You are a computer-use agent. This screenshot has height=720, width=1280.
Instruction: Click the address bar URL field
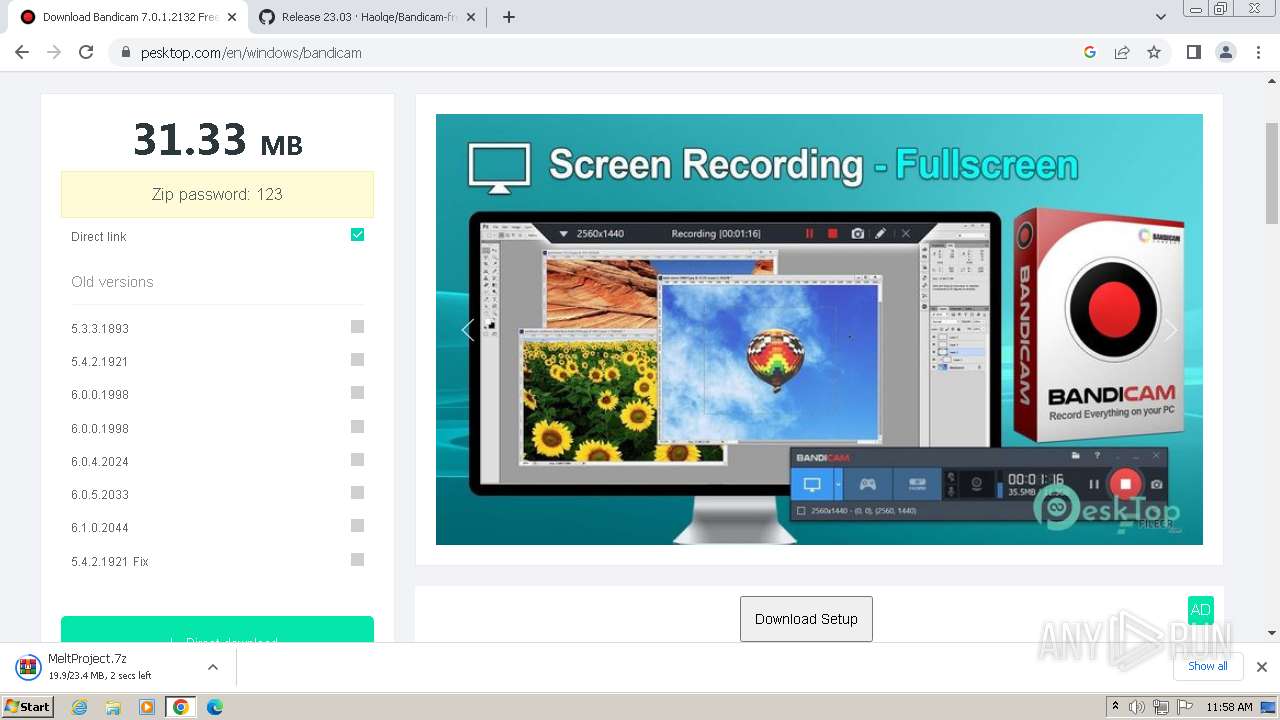tap(600, 53)
